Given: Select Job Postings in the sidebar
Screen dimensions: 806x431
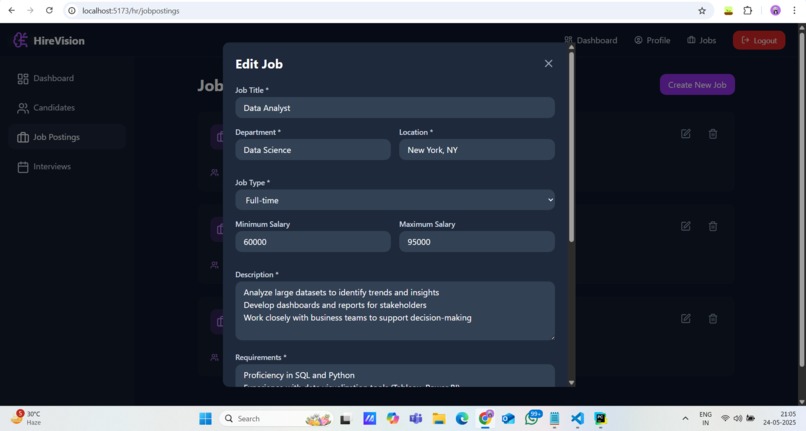Looking at the screenshot, I should coord(67,137).
